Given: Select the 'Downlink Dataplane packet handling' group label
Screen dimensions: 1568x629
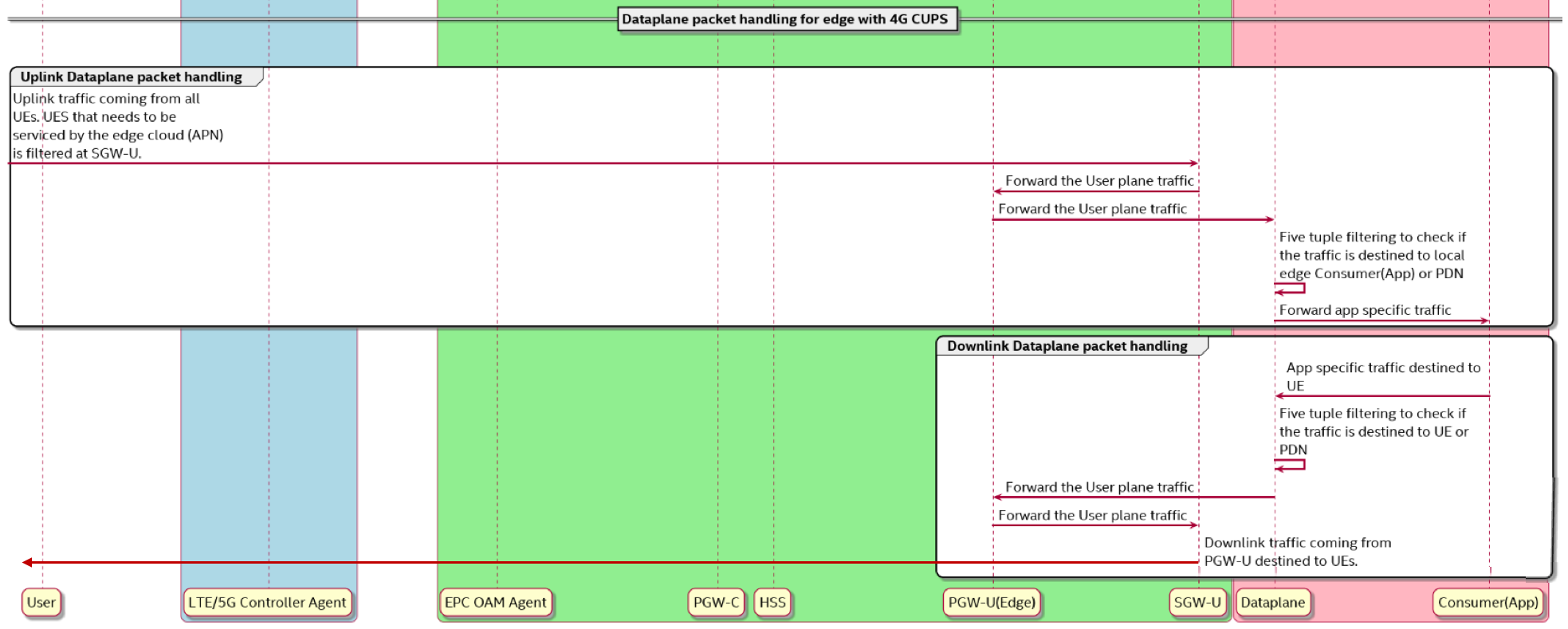Looking at the screenshot, I should tap(1067, 346).
